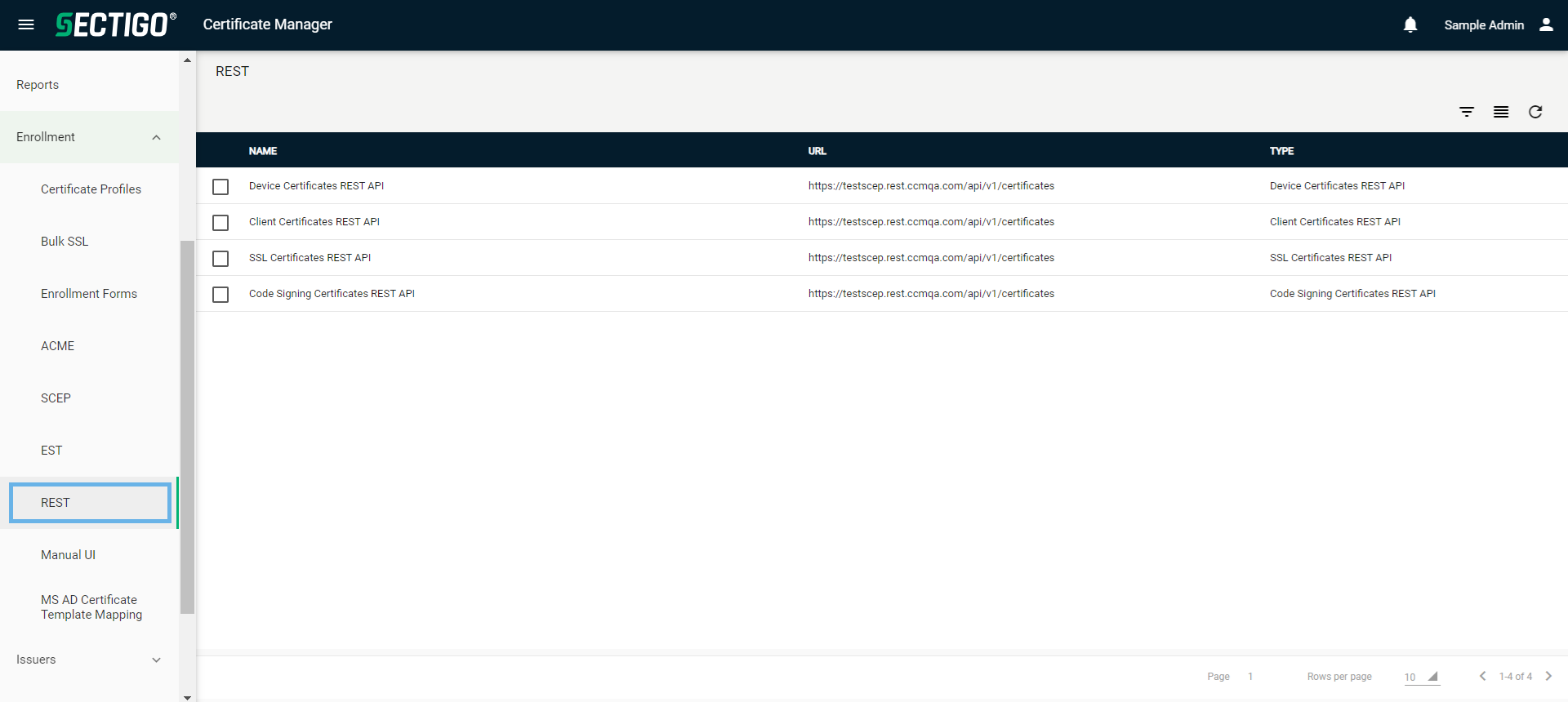Click the URL in the Device Certificates row
The image size is (1568, 702).
click(931, 186)
